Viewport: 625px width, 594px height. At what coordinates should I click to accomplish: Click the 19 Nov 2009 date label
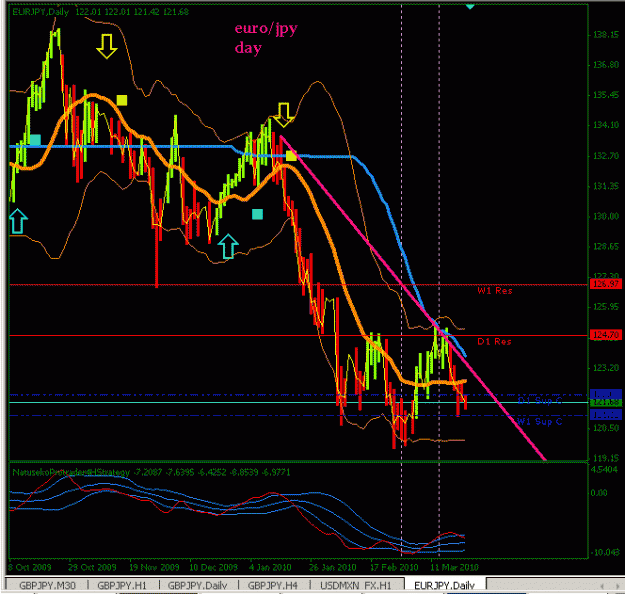(154, 567)
